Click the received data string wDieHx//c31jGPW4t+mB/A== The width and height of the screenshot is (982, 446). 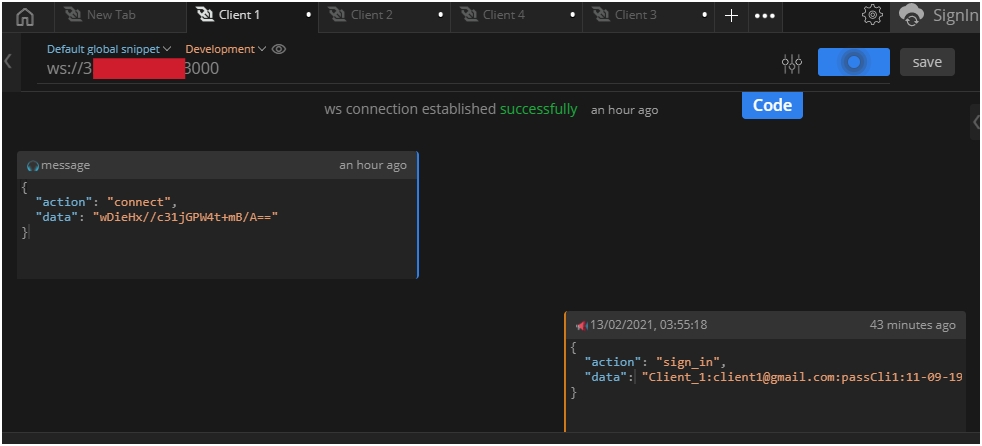coord(185,217)
